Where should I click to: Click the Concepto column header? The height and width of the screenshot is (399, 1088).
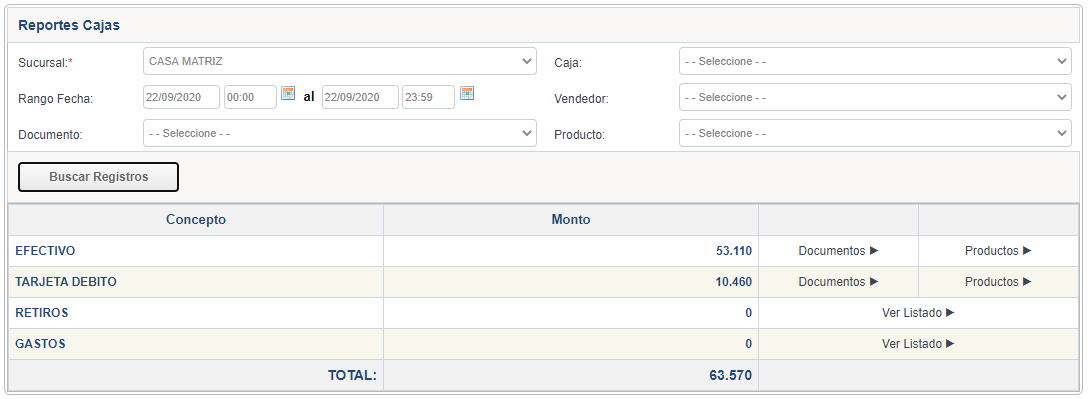tap(196, 219)
